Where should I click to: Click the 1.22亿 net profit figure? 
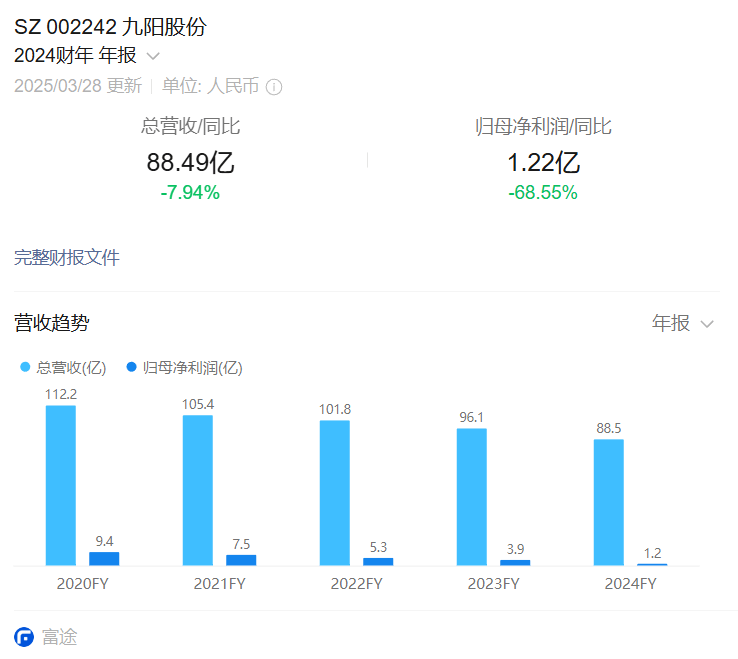(x=543, y=162)
